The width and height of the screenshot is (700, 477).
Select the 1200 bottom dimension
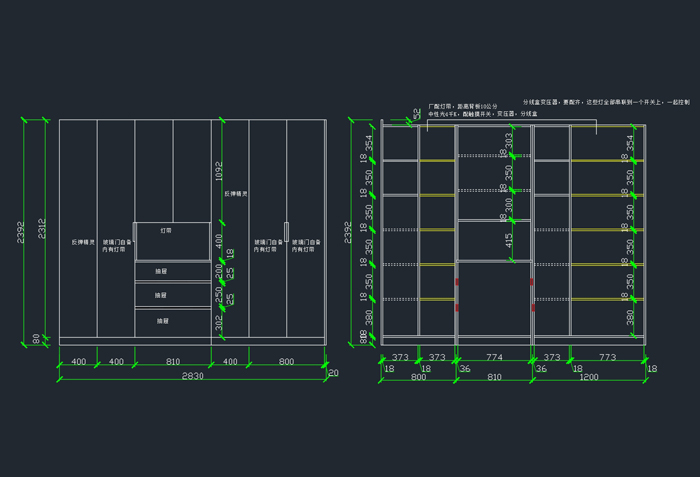588,379
